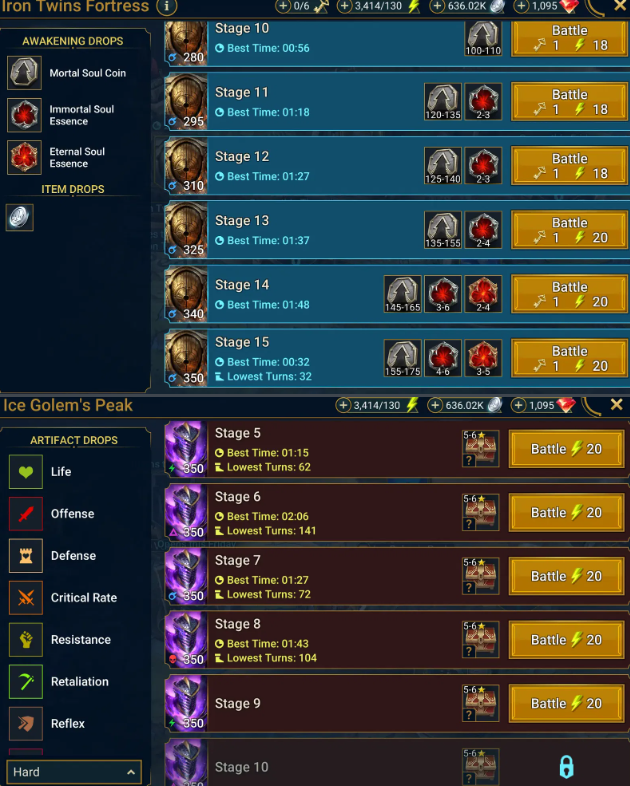
Task: Select the Immortal Soul Essence icon
Action: click(25, 115)
